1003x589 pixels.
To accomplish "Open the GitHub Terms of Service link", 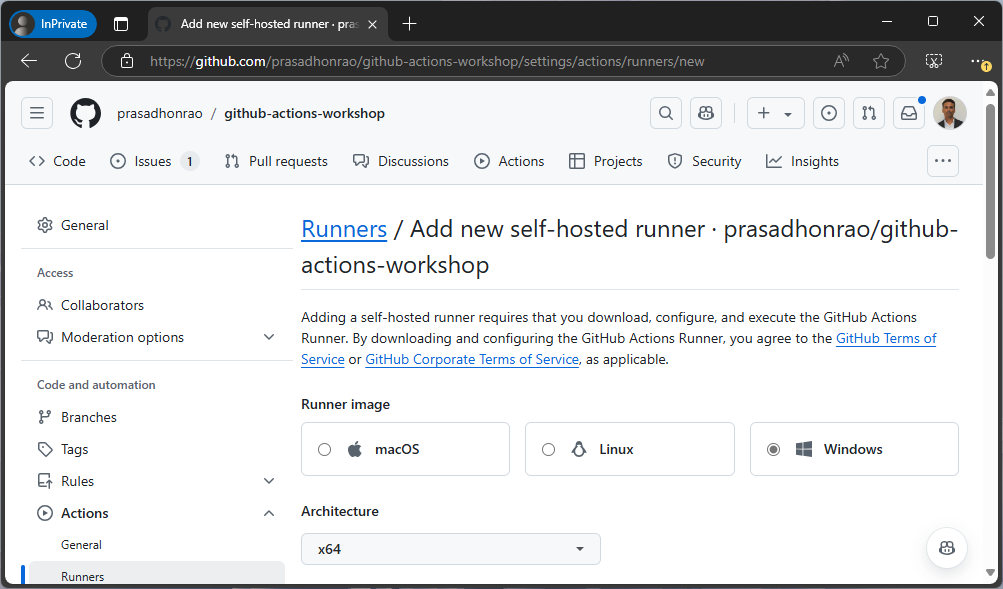I will tap(886, 338).
